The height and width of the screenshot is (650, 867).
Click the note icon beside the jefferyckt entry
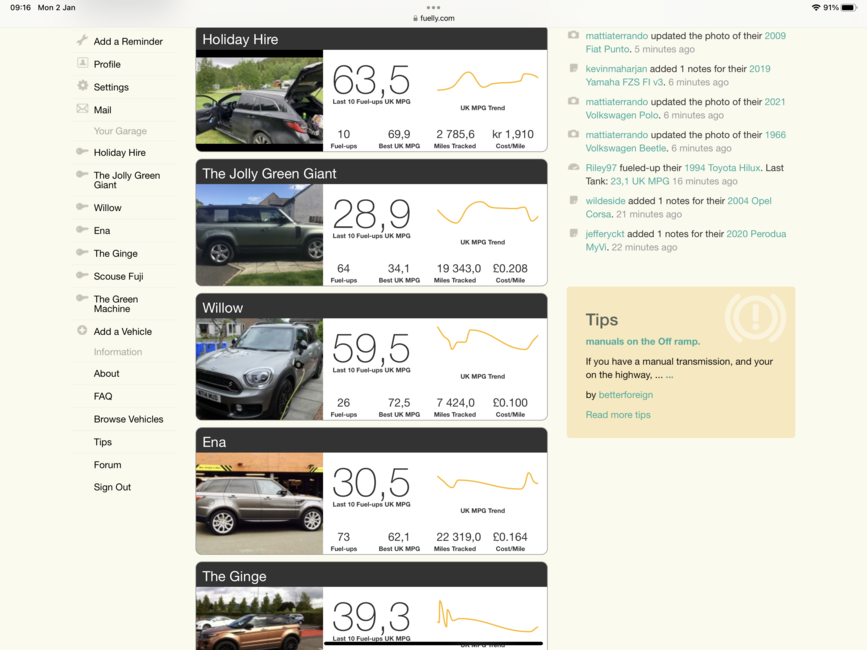(574, 233)
